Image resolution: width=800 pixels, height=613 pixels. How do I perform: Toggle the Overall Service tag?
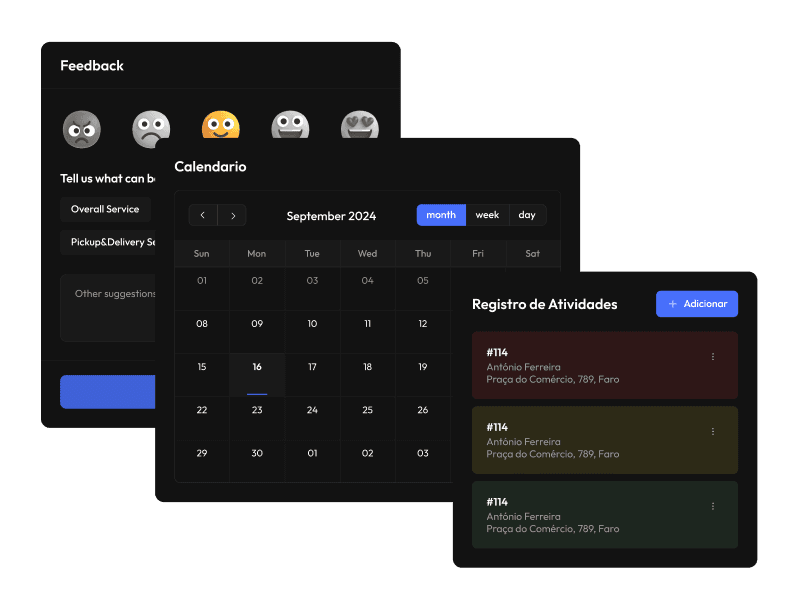tap(105, 209)
